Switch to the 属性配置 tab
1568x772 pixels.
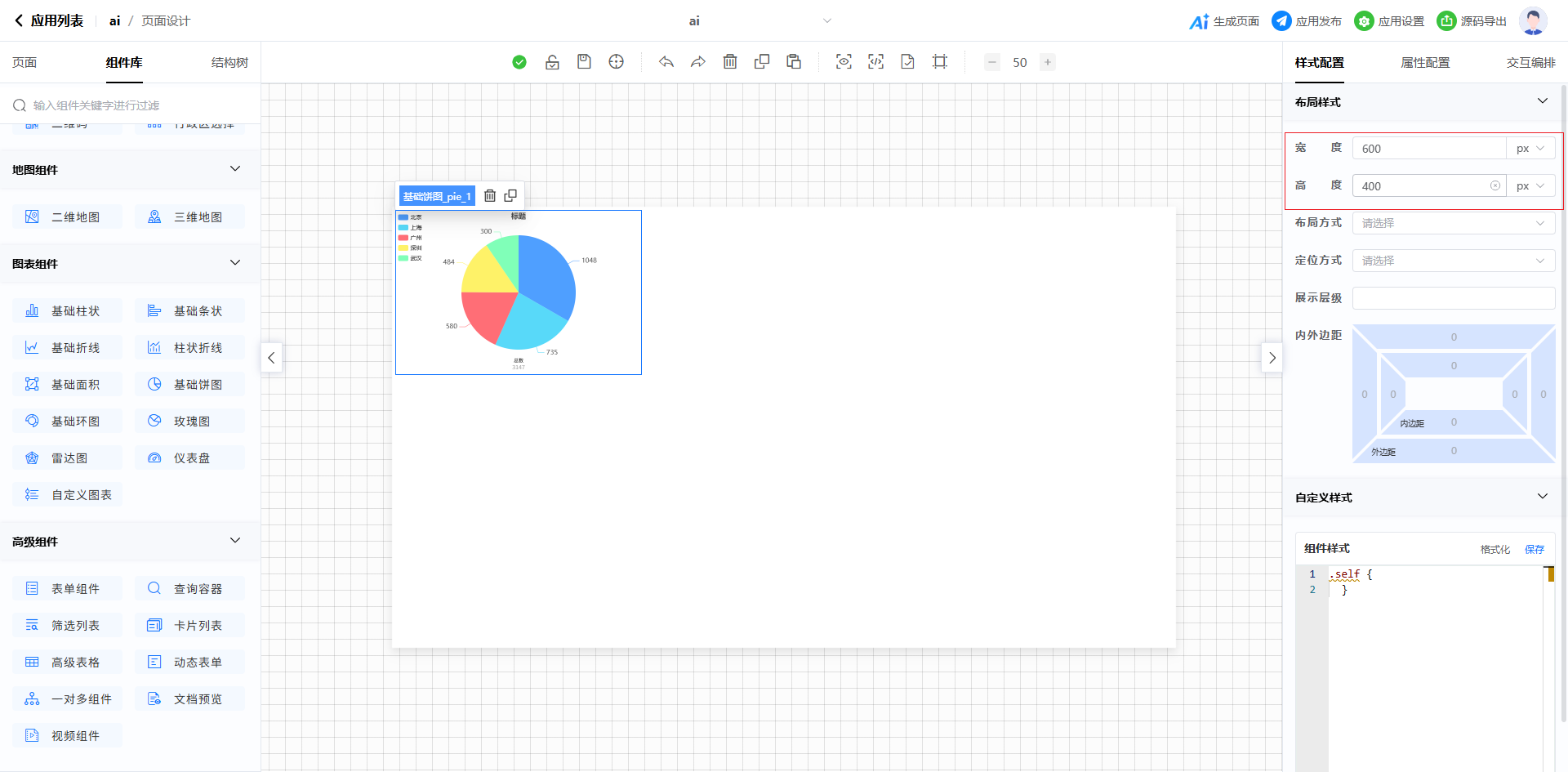click(x=1425, y=63)
